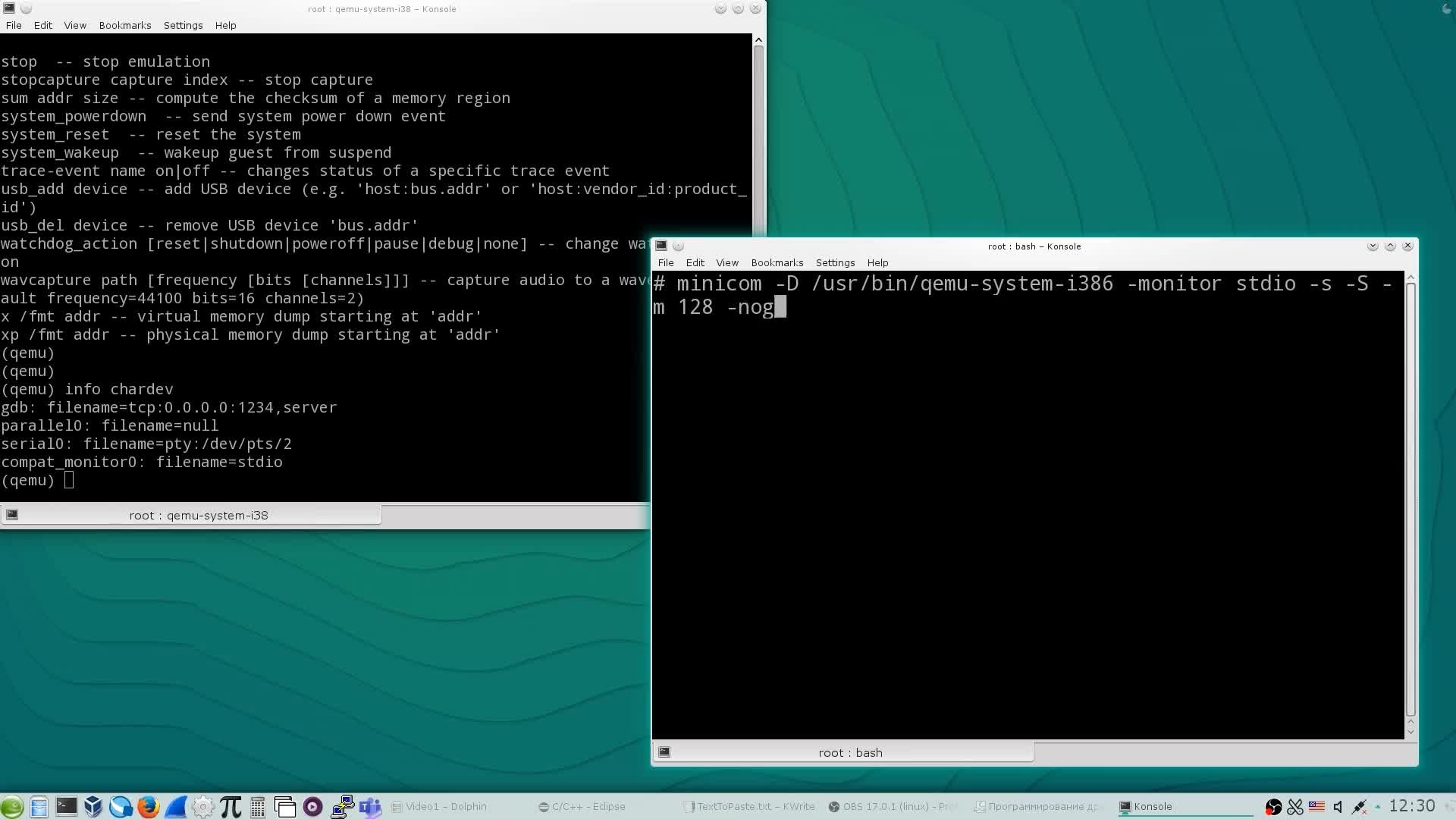Open File menu in bash Konsole

coord(666,262)
